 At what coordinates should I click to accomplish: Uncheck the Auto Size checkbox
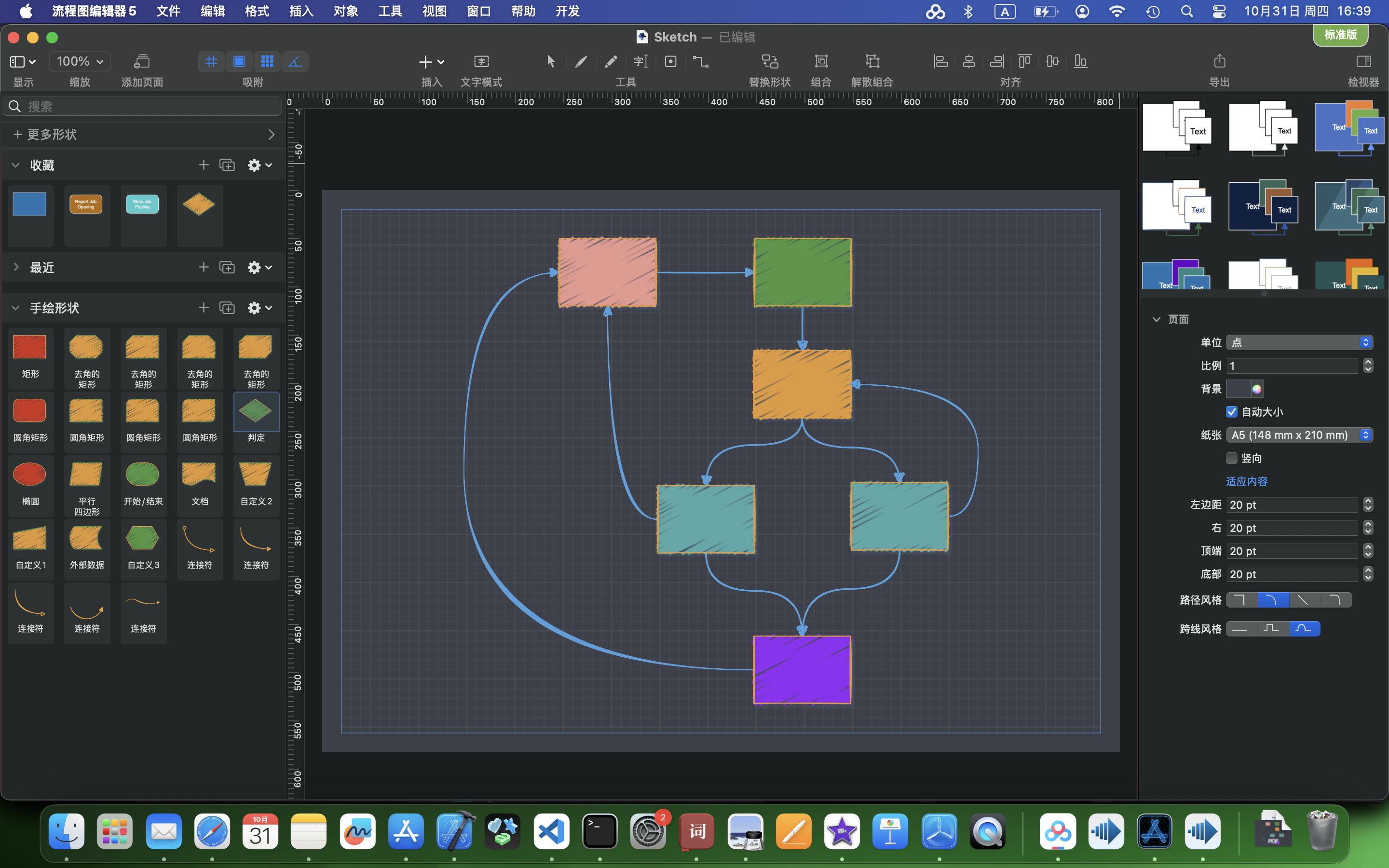(1232, 412)
